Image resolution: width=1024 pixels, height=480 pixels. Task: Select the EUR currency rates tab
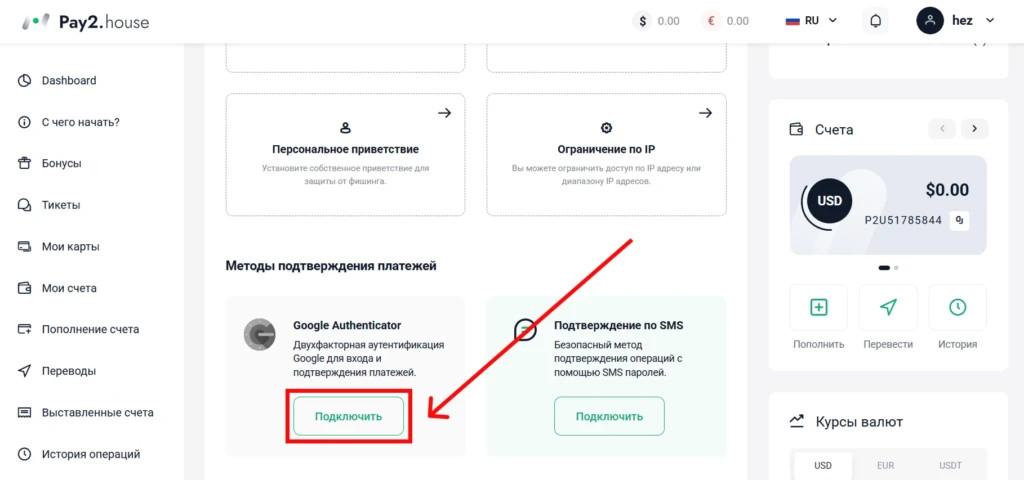886,466
